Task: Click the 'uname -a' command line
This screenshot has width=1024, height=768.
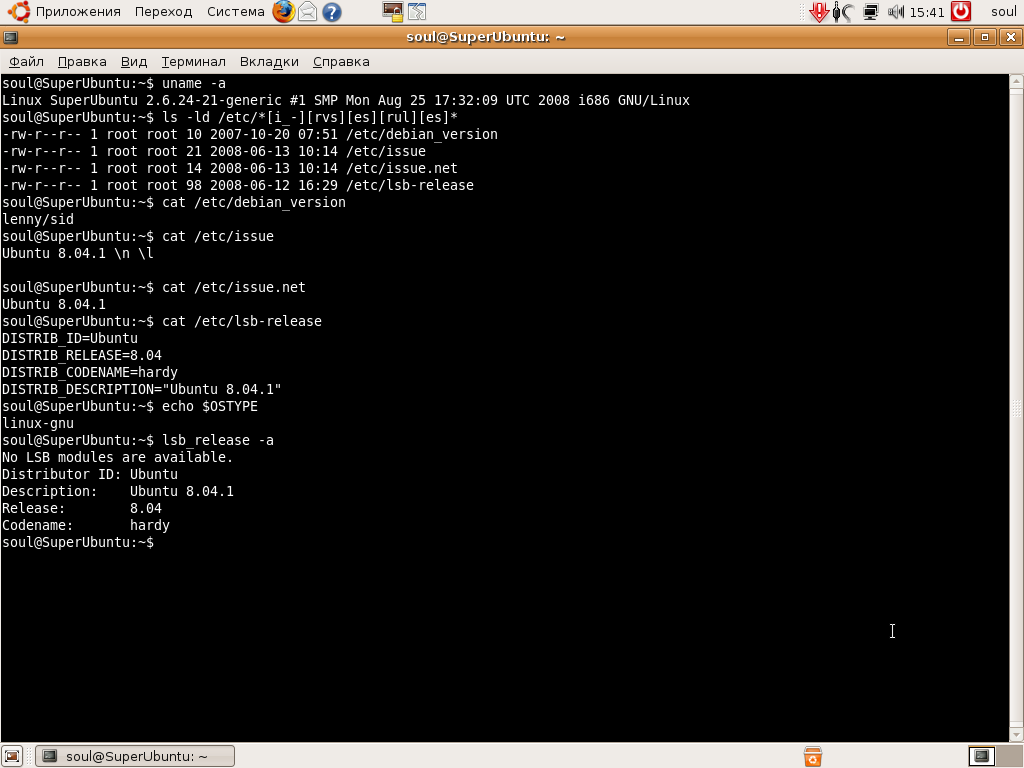Action: (114, 83)
